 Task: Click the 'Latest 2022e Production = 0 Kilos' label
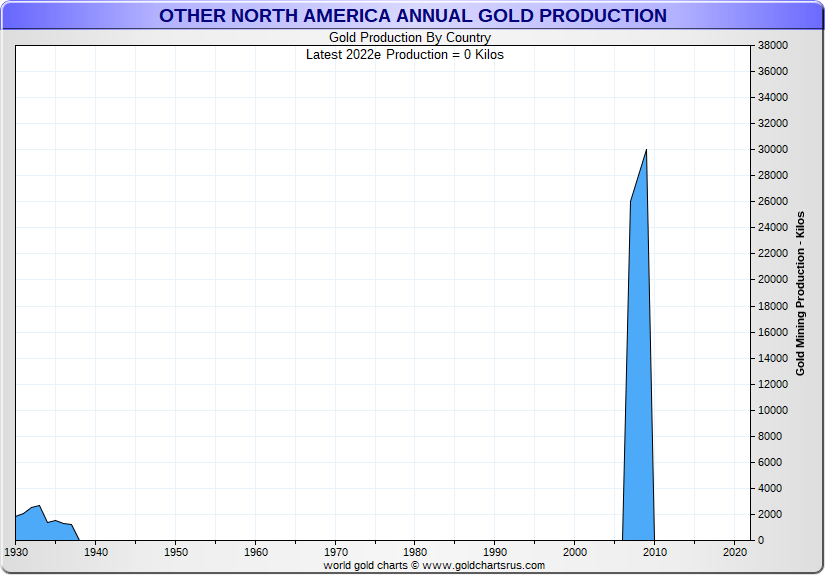(x=405, y=55)
